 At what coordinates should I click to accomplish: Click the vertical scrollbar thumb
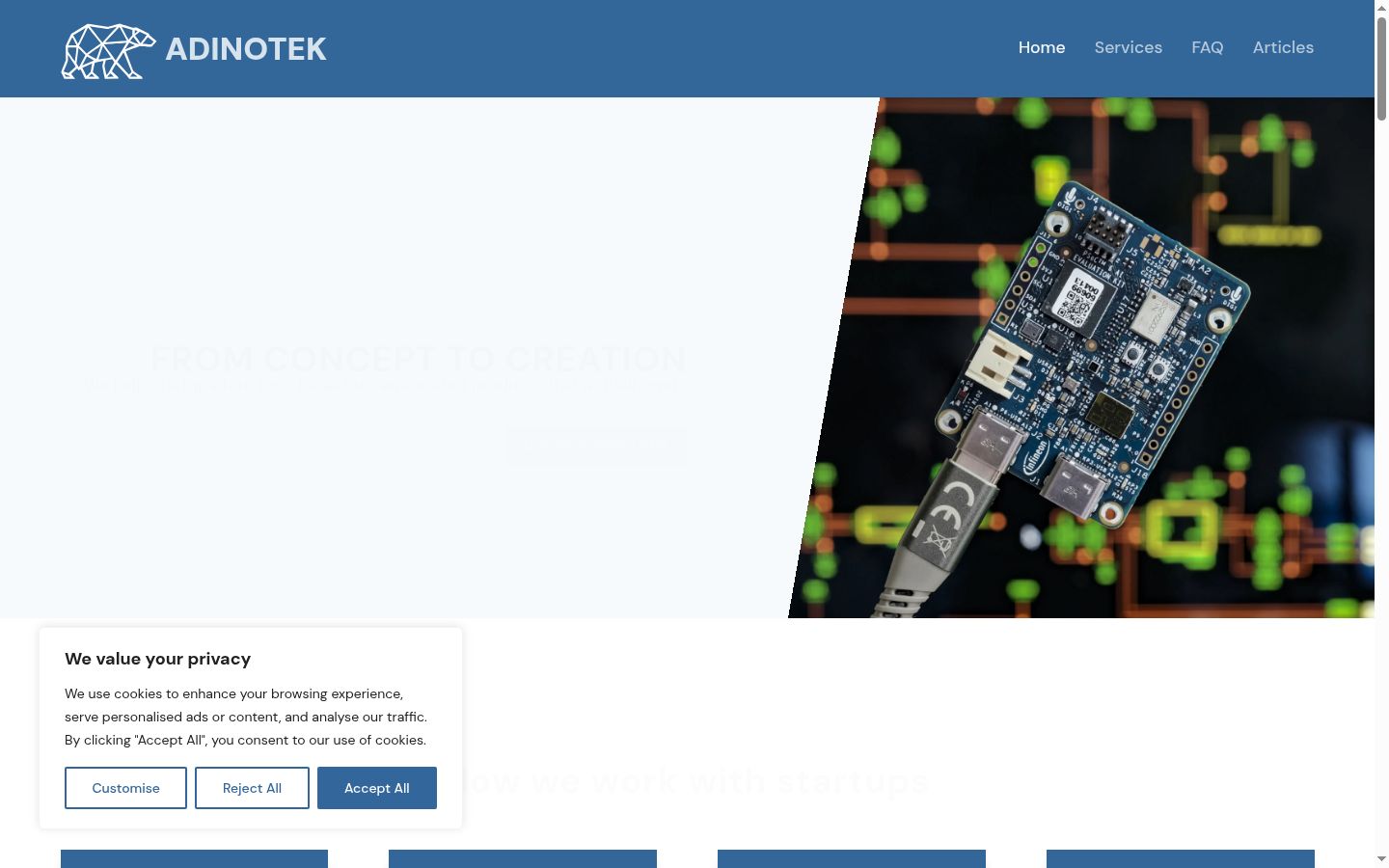click(x=1381, y=68)
